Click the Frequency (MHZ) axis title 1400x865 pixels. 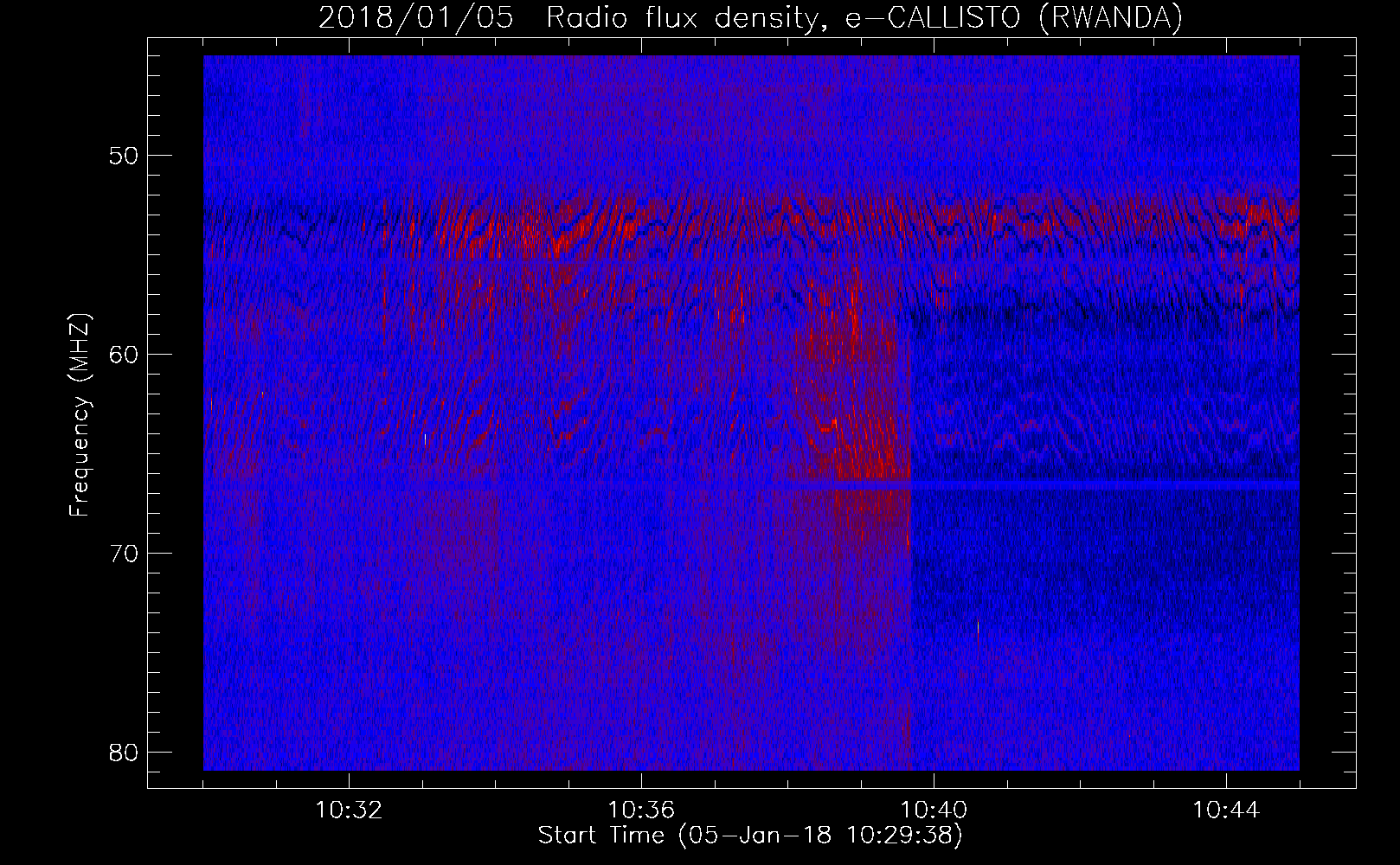tap(80, 414)
